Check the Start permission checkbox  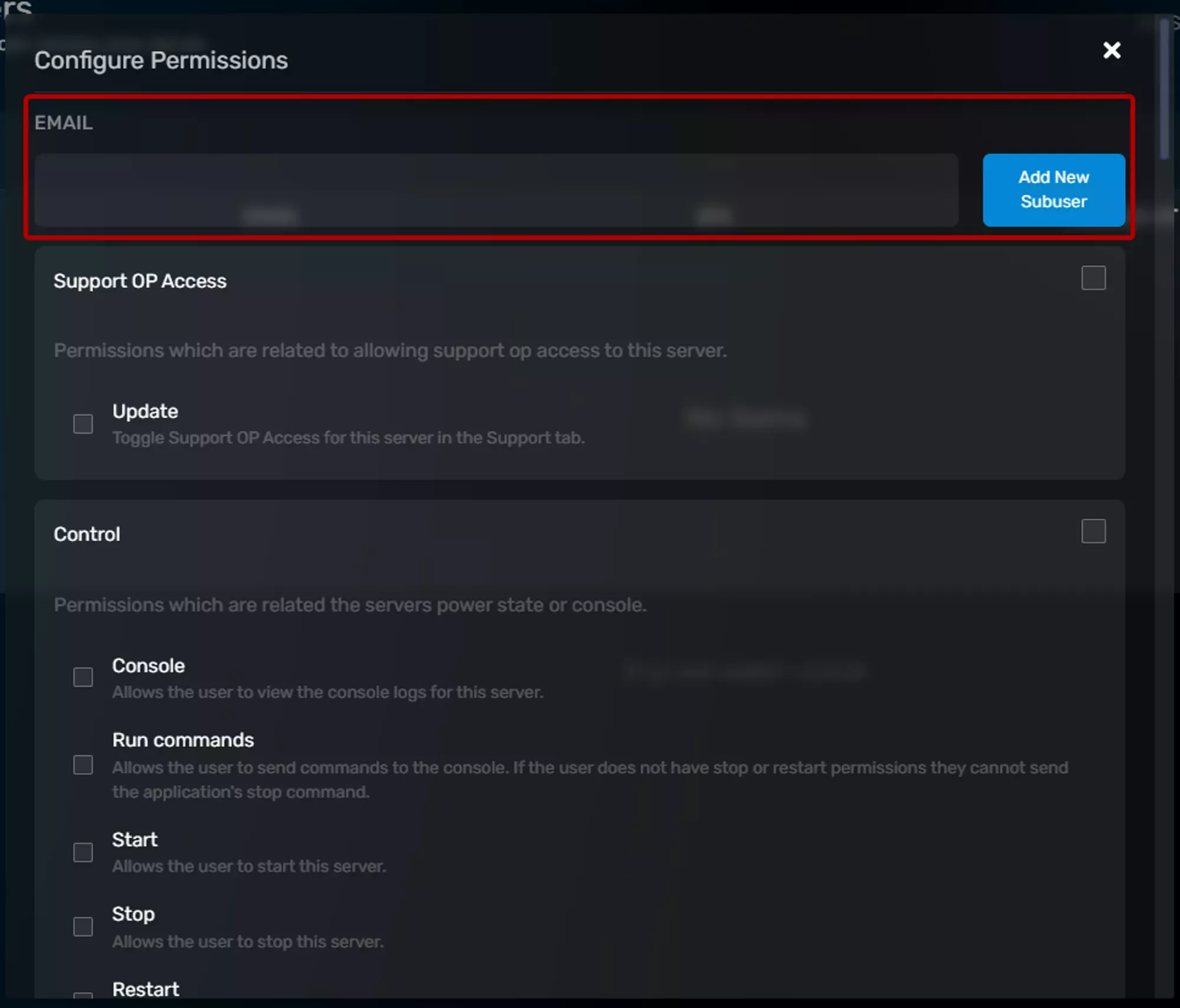point(82,852)
